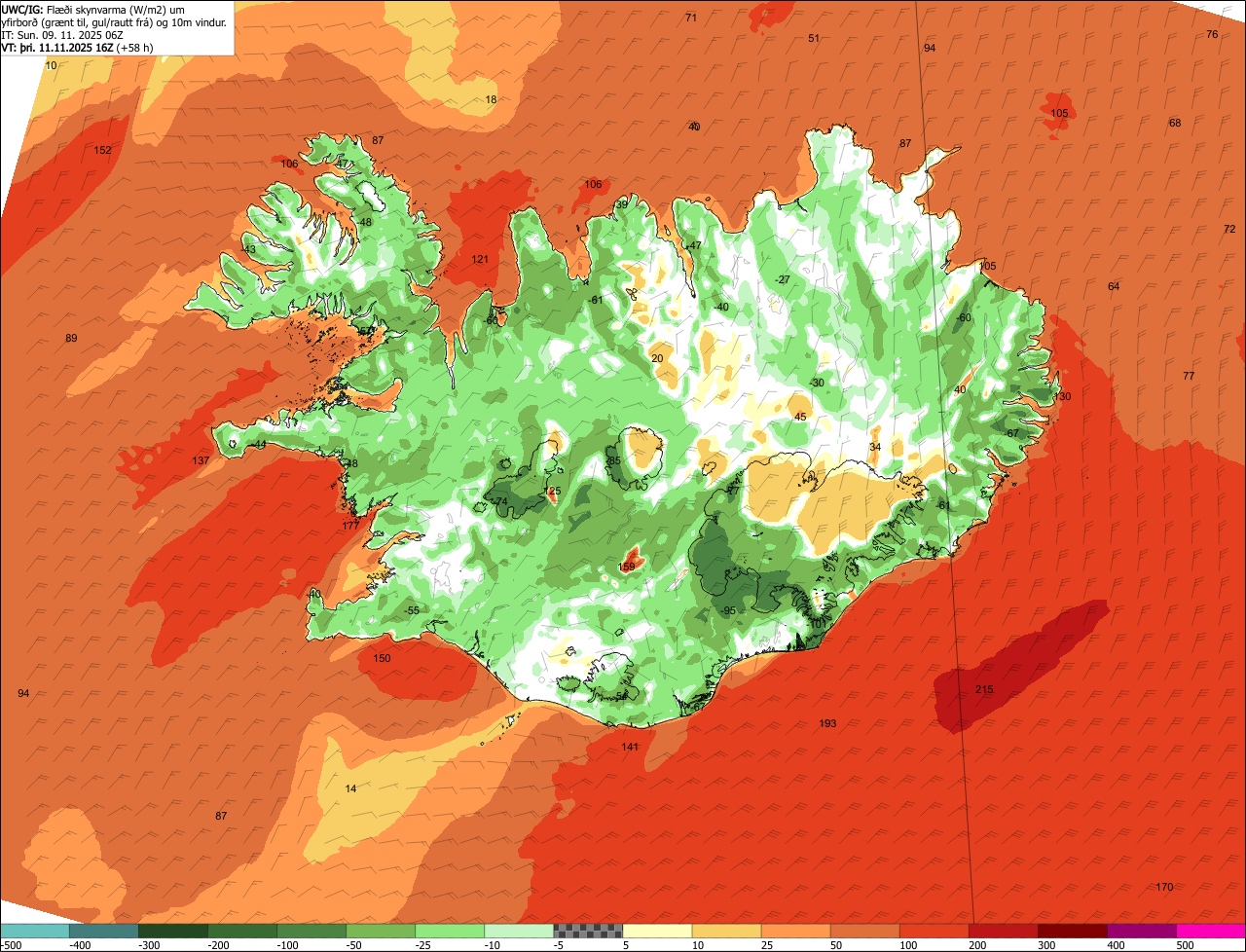Viewport: 1246px width, 952px height.
Task: Select the darkest green swatch labeled -300
Action: click(173, 931)
